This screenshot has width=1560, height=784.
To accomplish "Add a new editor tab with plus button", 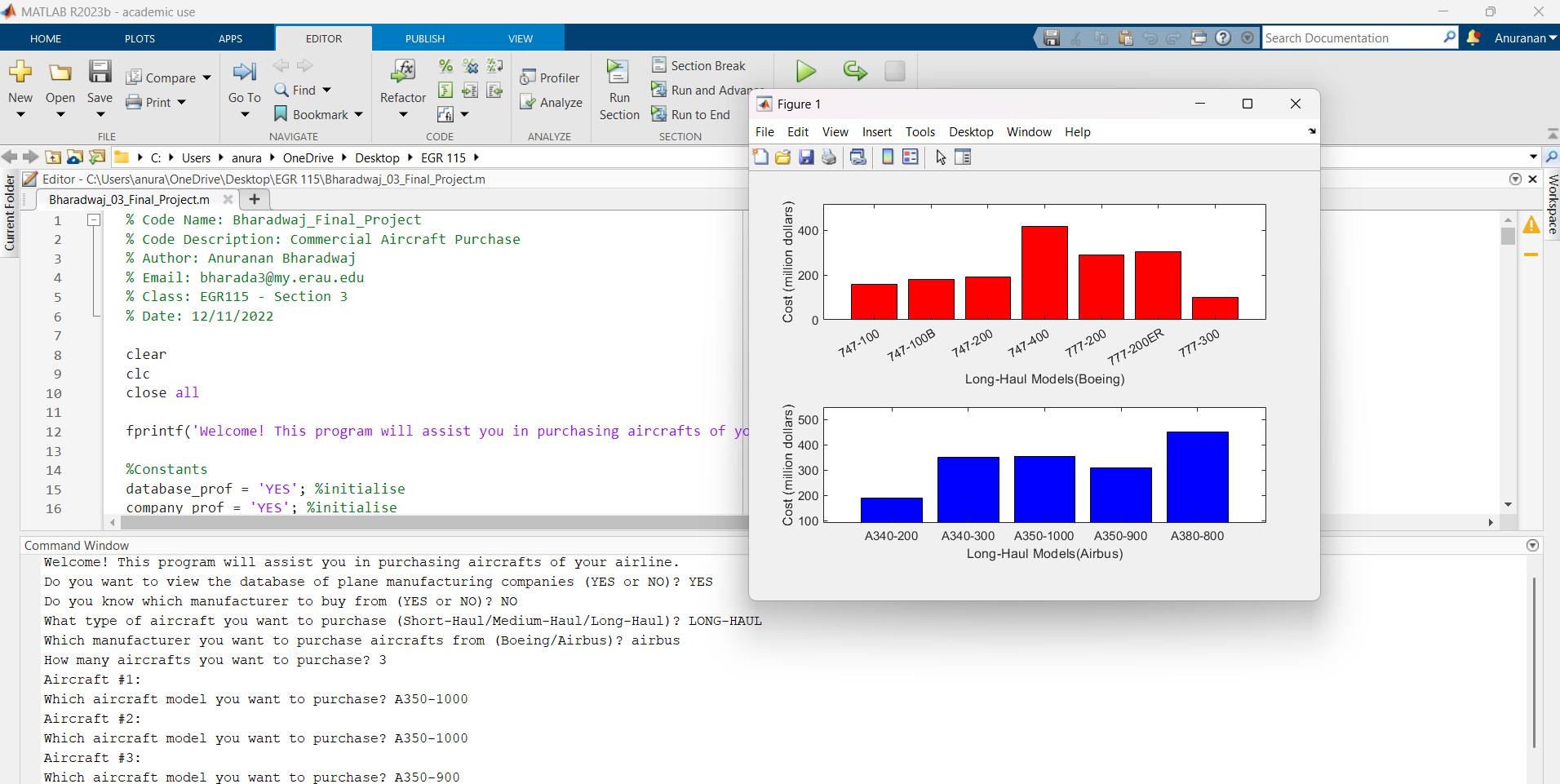I will [x=255, y=199].
